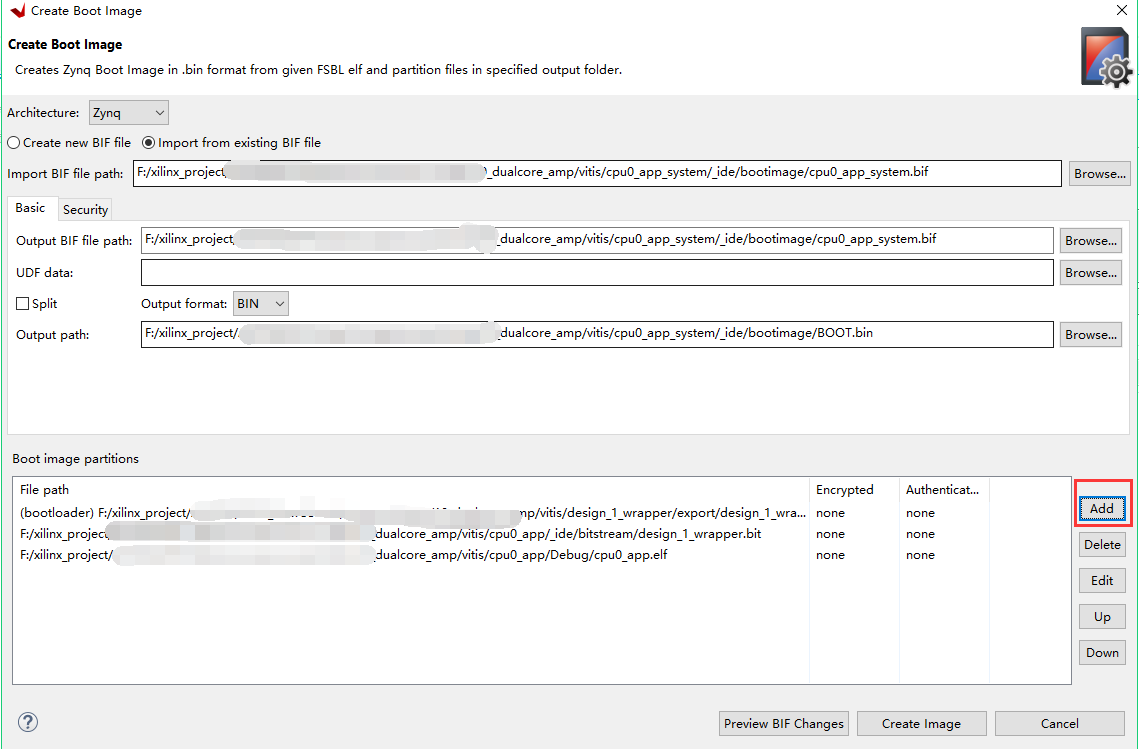Move partition Up in list
The height and width of the screenshot is (749, 1139).
tap(1102, 616)
